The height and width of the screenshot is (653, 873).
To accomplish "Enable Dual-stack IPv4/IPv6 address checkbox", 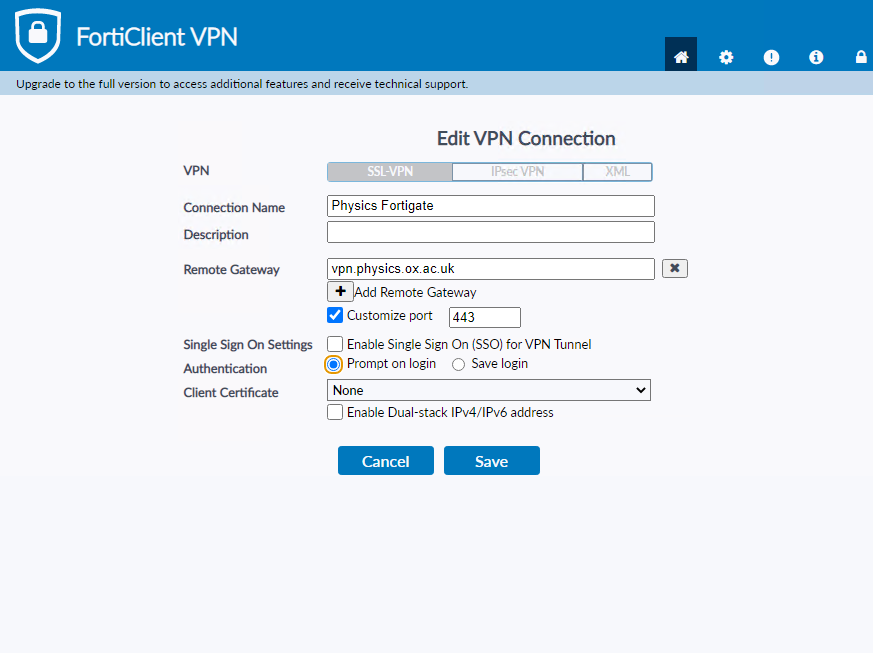I will tap(335, 412).
